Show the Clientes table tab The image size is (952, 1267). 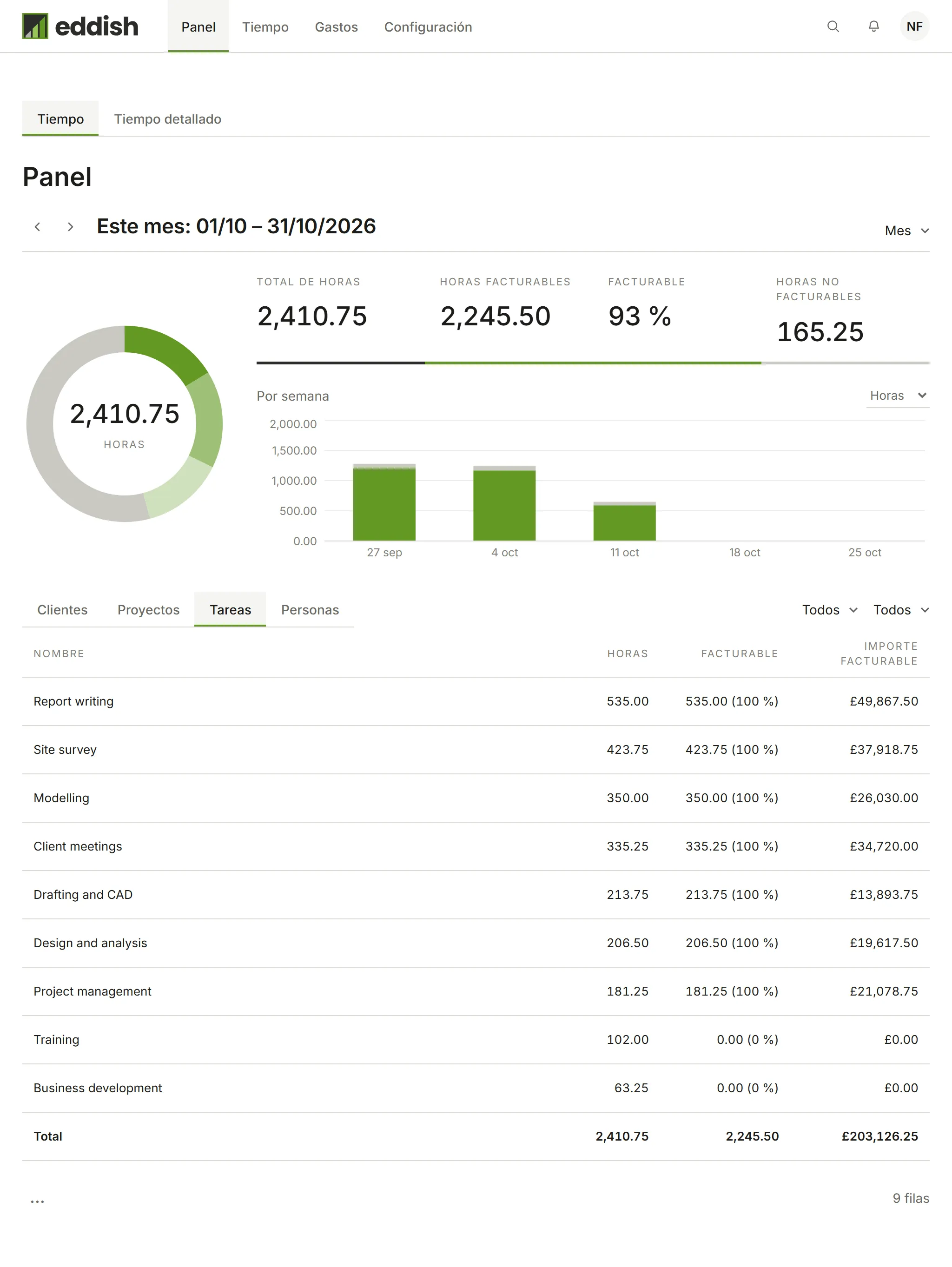click(x=62, y=610)
